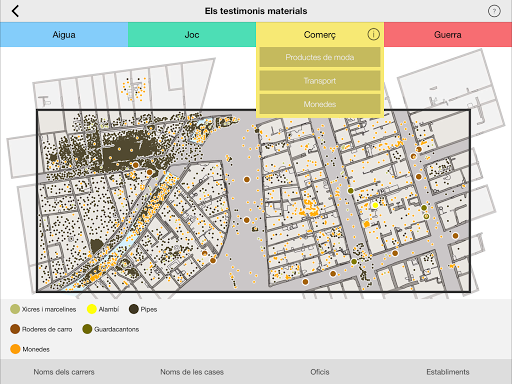Select the Monedes orange legend dot

(15, 349)
